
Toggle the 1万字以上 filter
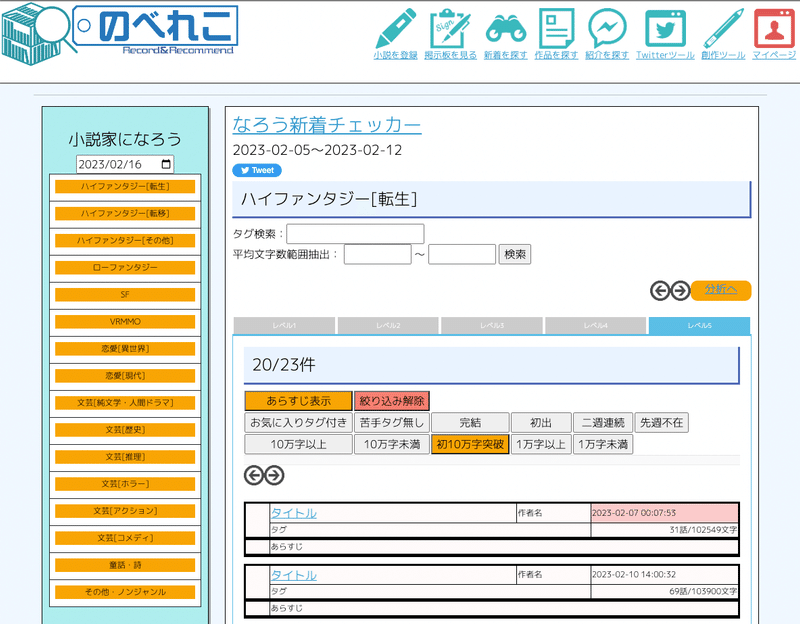541,444
